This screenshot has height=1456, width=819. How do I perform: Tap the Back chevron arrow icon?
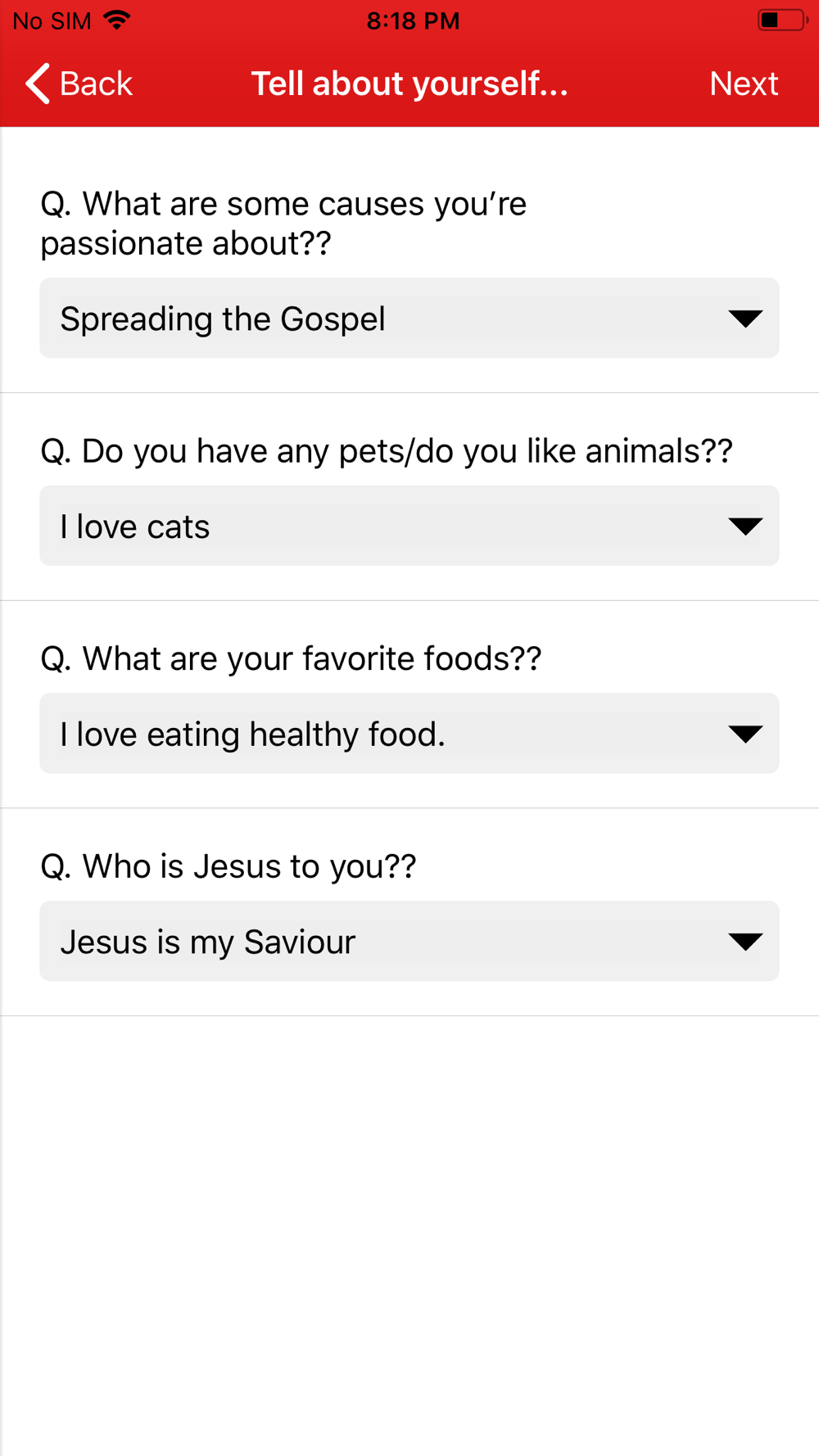tap(38, 84)
